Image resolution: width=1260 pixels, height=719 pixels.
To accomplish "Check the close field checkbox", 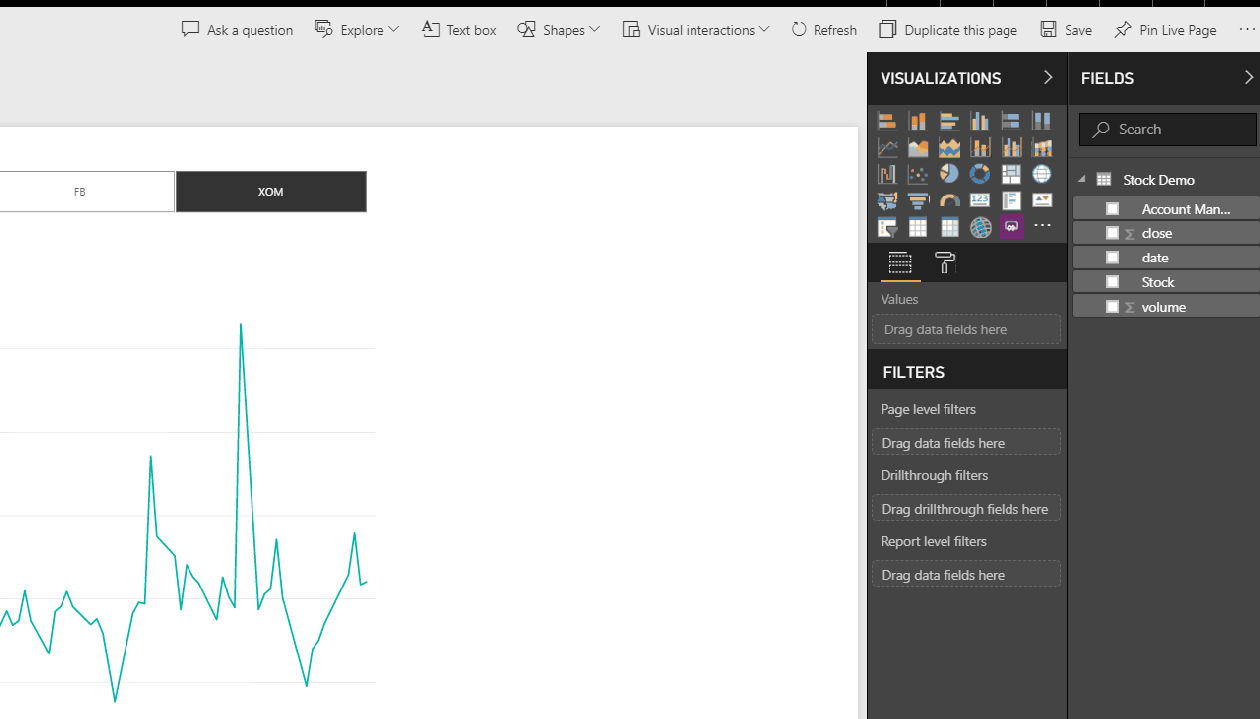I will [1112, 233].
